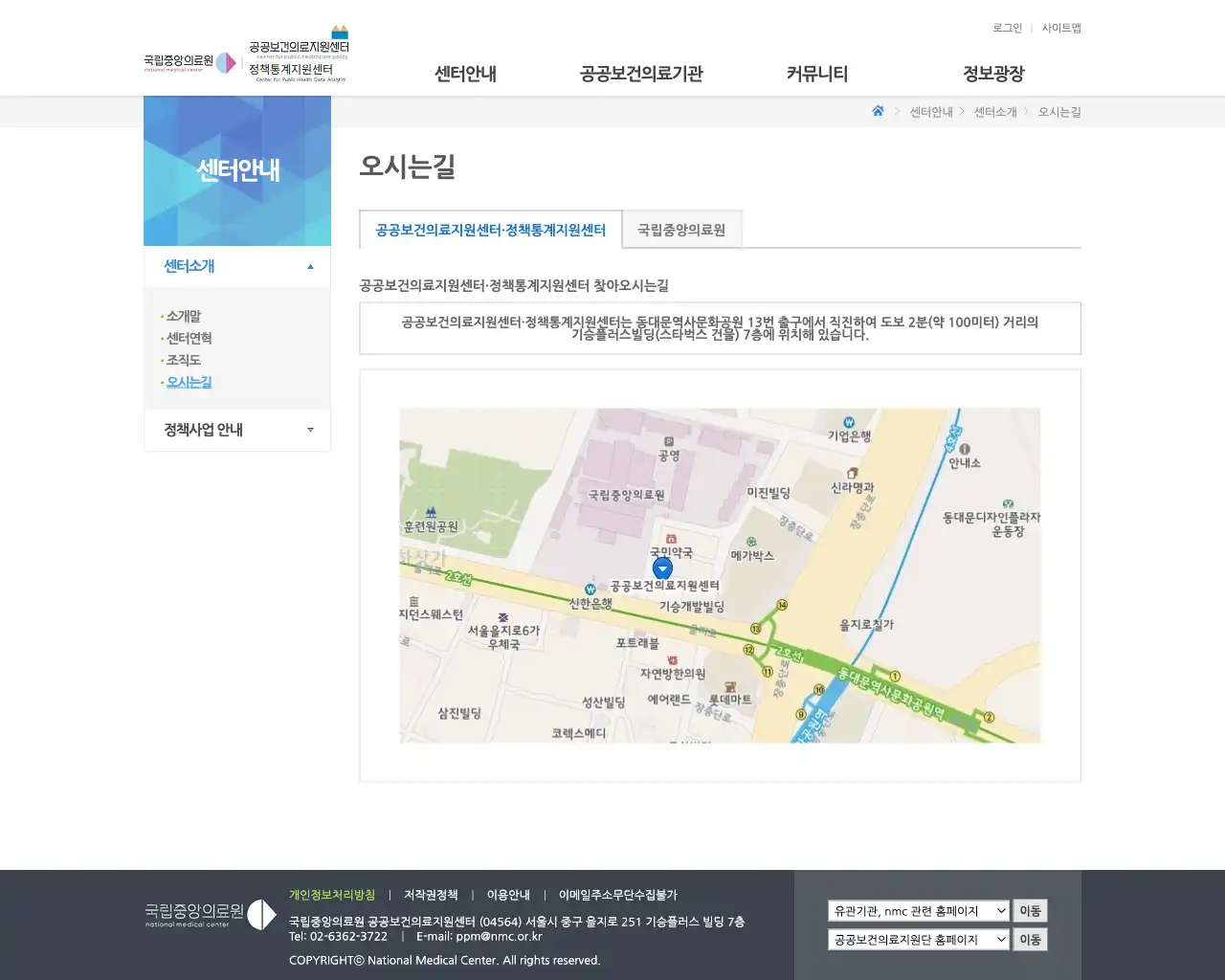Switch to the 국립중앙의료원 tab
The width and height of the screenshot is (1225, 980).
[680, 229]
